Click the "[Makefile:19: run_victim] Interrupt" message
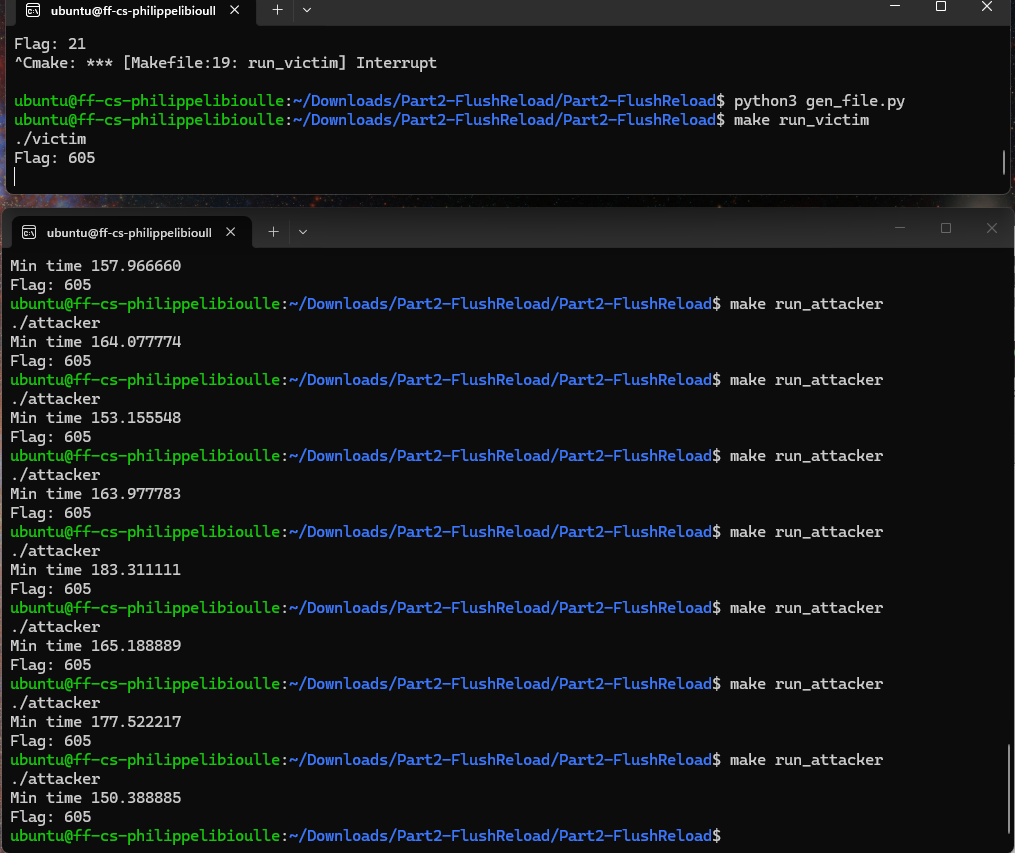The width and height of the screenshot is (1015, 853). (x=280, y=63)
